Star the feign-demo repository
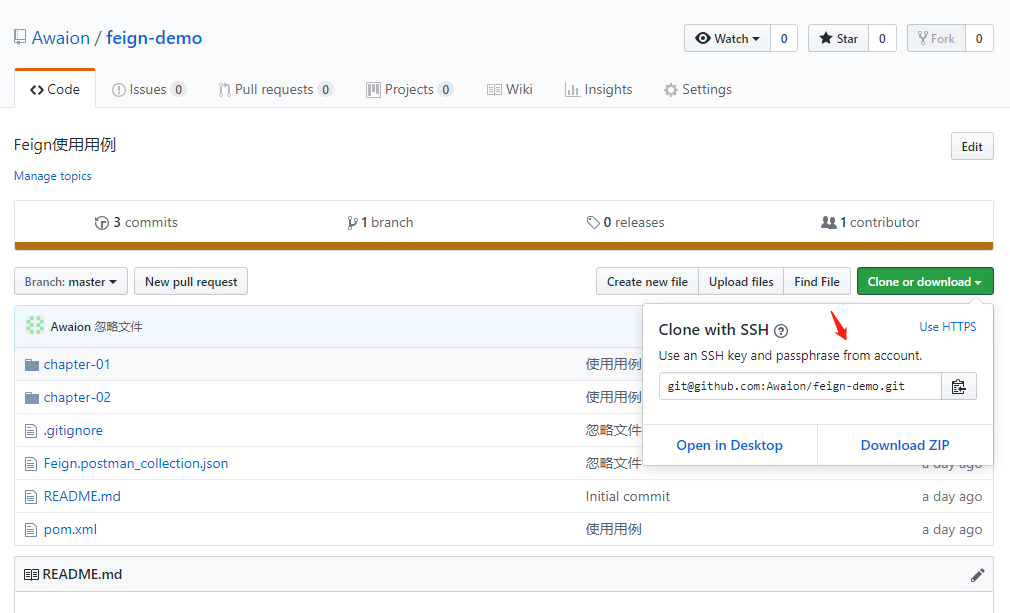The height and width of the screenshot is (613, 1010). coord(838,38)
